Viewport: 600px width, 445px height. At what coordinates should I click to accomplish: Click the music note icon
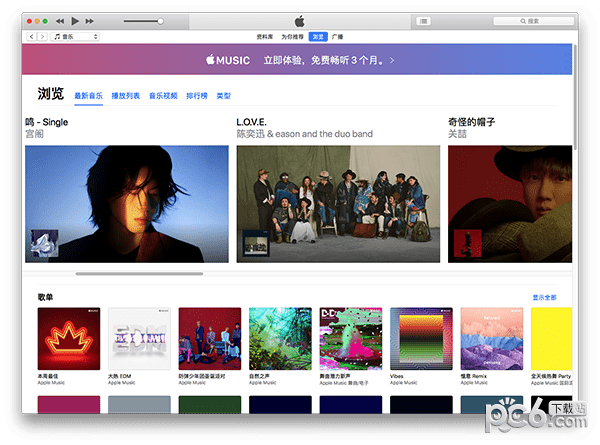point(57,37)
